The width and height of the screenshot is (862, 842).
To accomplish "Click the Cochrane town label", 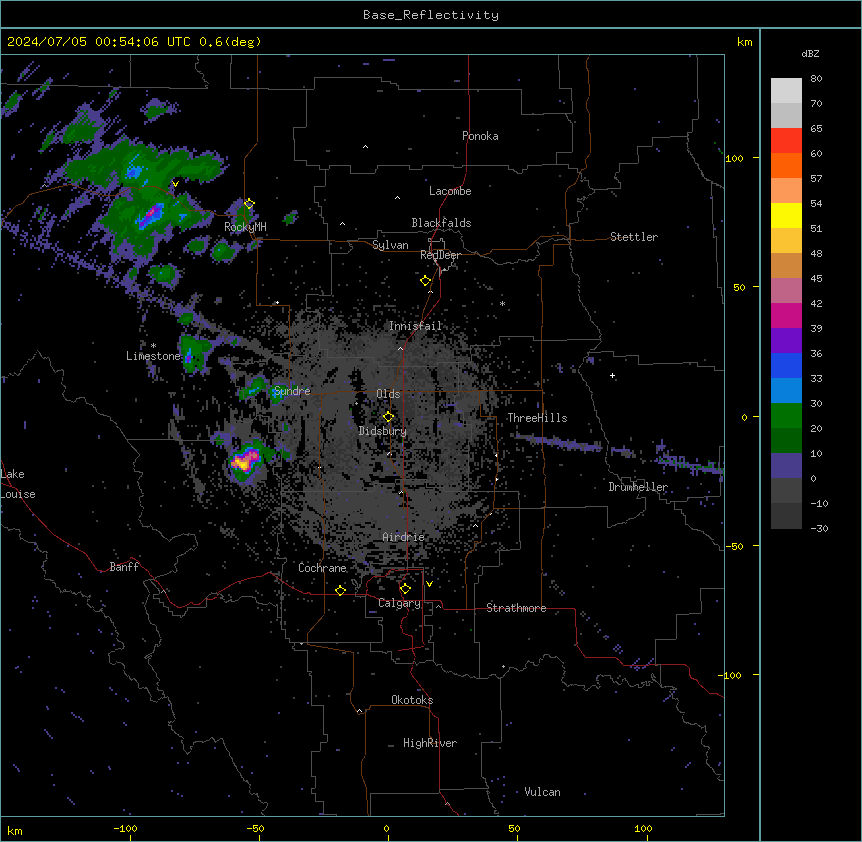I will pos(322,568).
